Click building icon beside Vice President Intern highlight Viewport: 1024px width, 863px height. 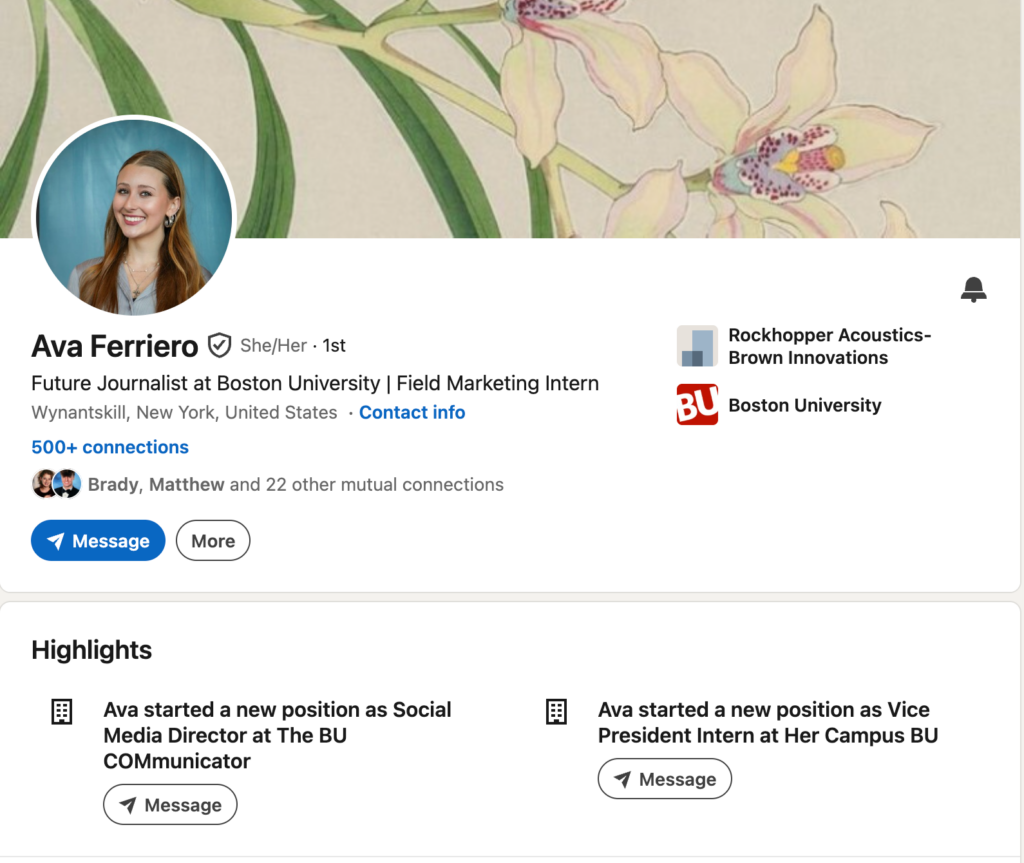tap(556, 712)
